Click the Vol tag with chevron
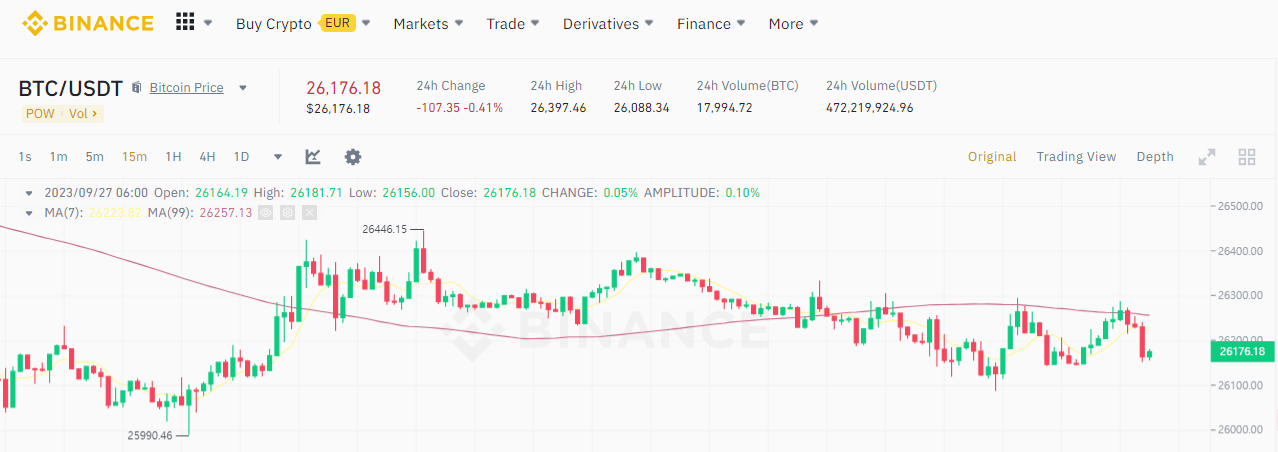Screen dimensions: 1278x452 click(83, 114)
